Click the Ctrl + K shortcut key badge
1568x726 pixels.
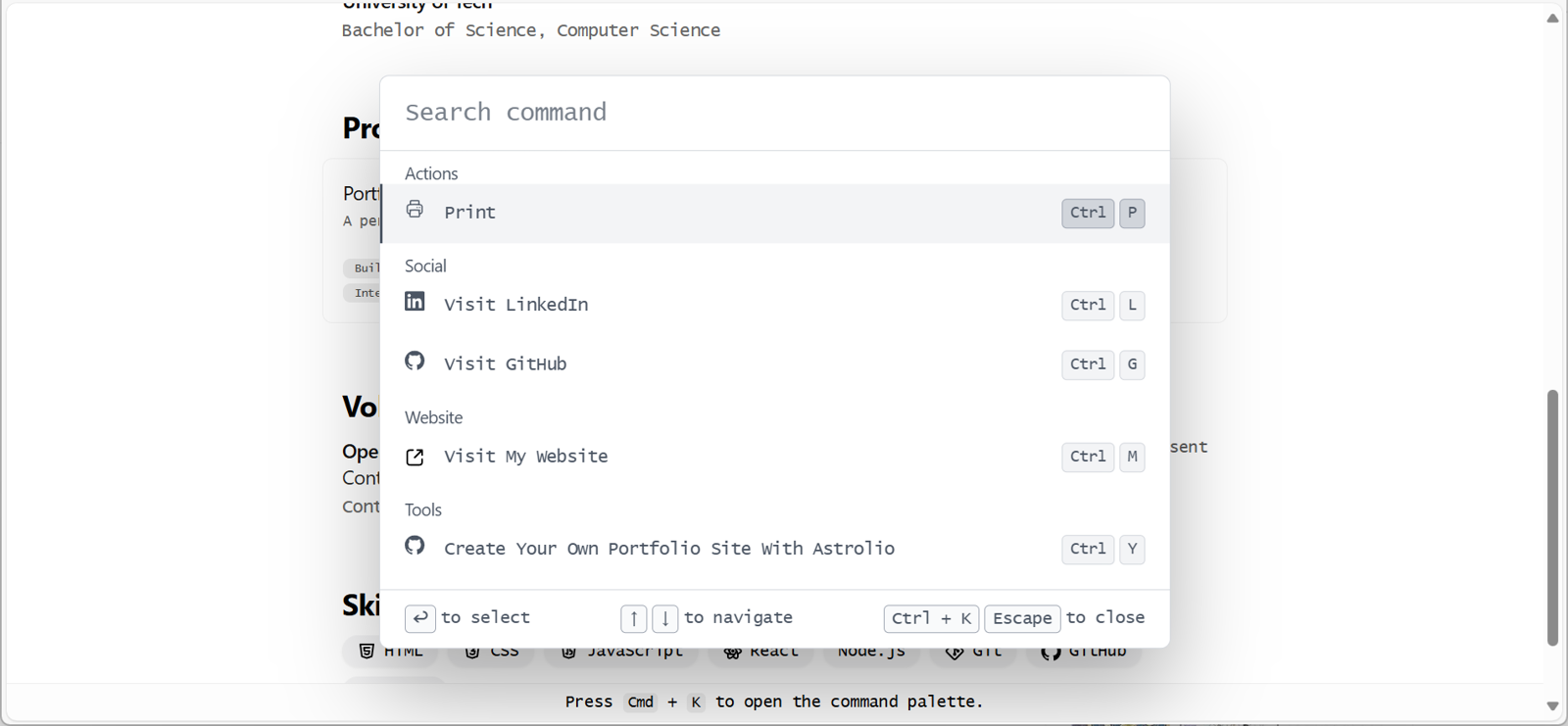931,618
